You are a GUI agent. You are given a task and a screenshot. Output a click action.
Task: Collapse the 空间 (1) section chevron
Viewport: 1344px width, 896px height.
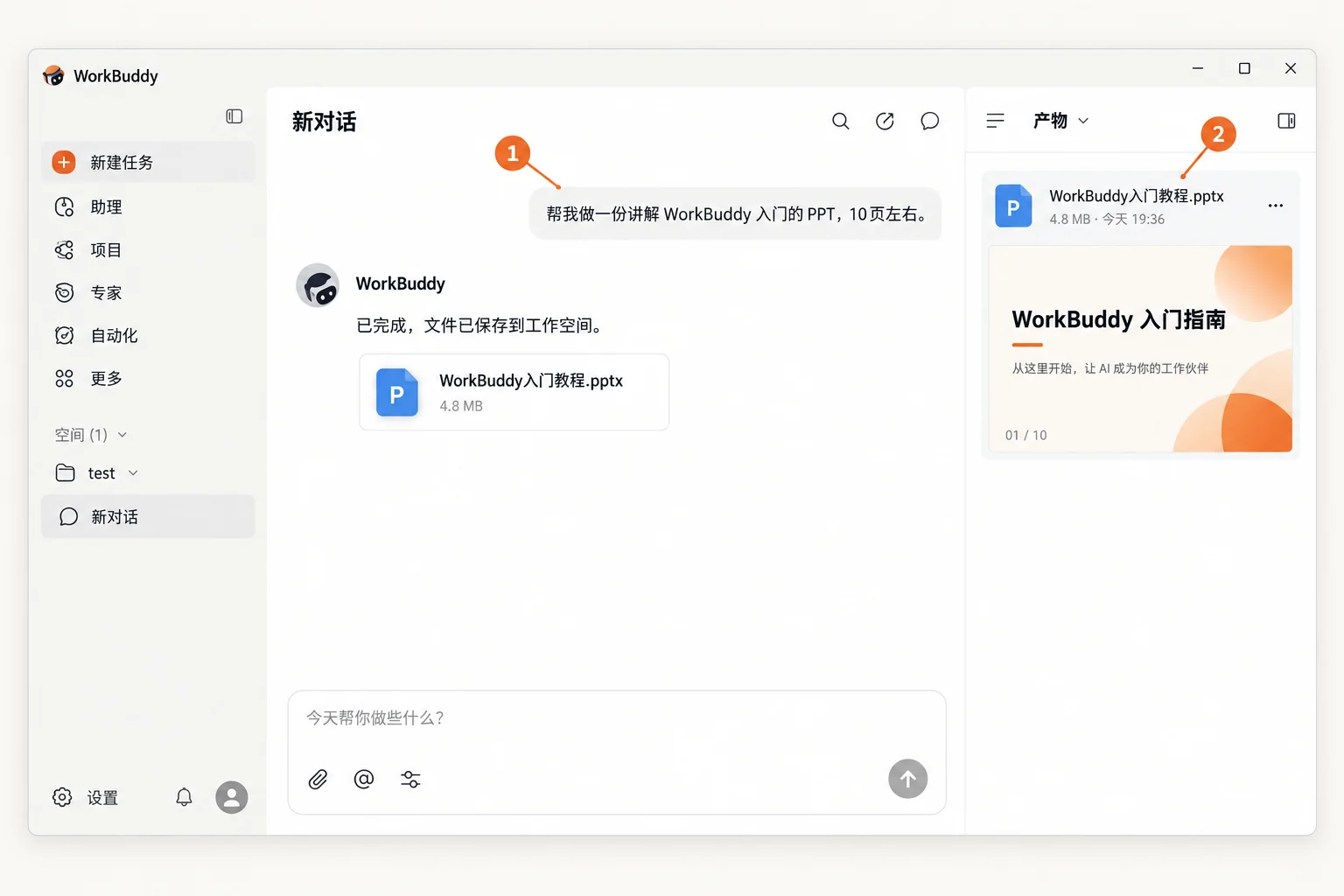click(x=122, y=435)
